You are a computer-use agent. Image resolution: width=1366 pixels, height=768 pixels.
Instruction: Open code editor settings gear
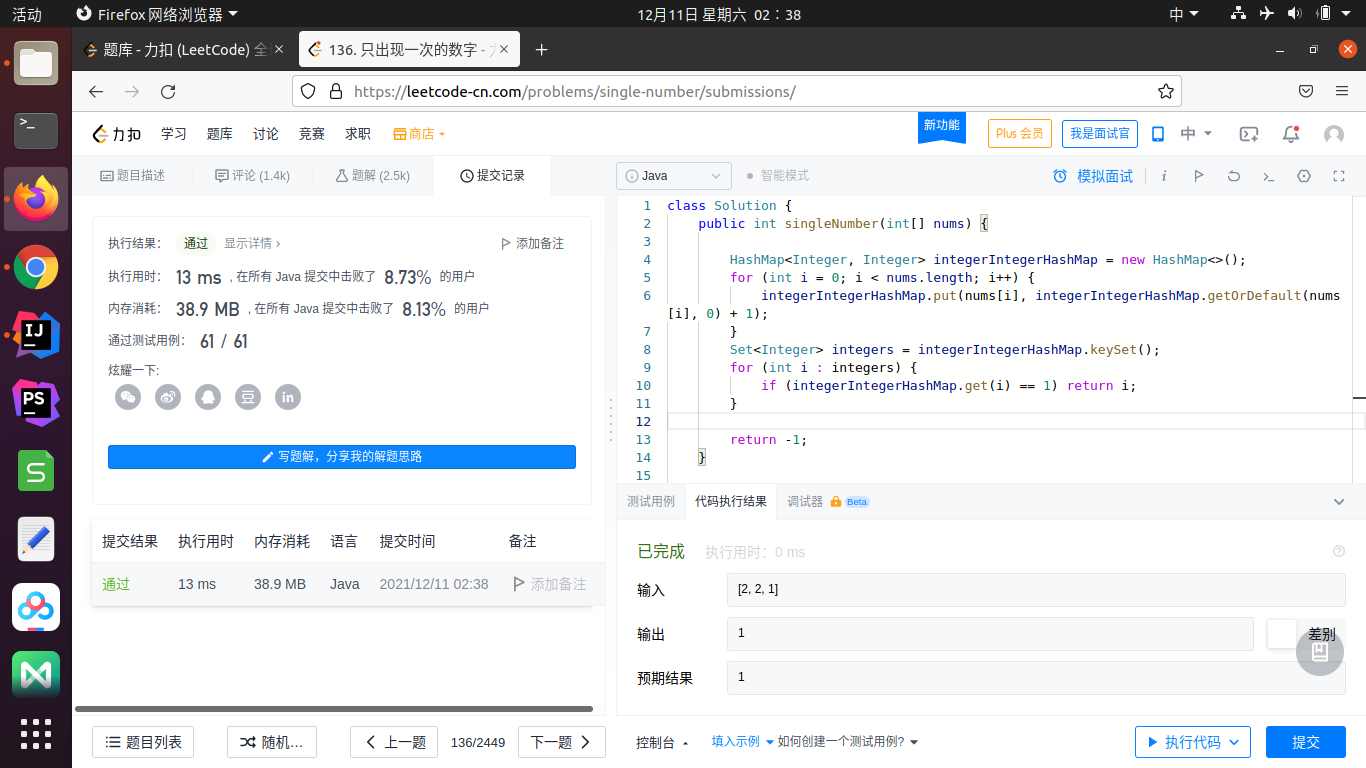point(1304,176)
